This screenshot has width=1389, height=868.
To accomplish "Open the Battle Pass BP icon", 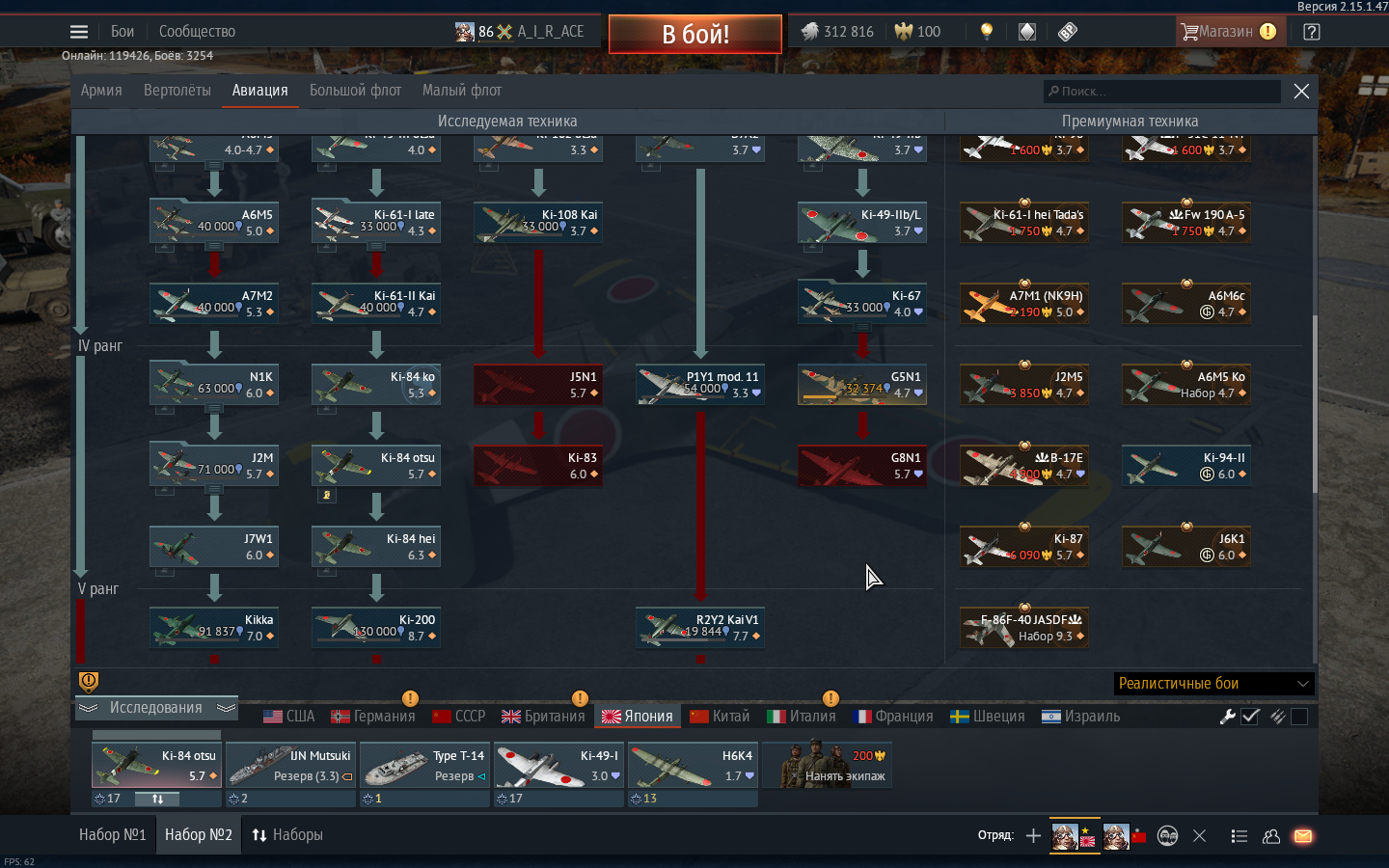I will click(x=1068, y=32).
